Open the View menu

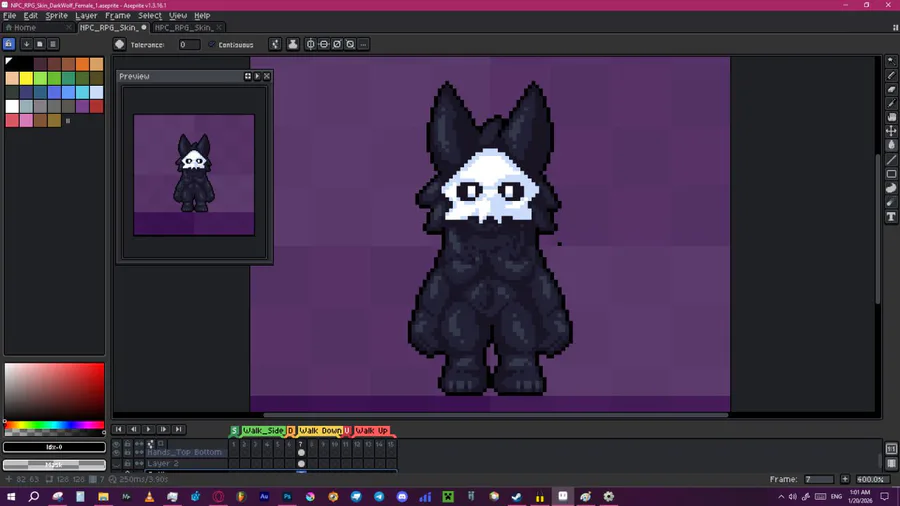178,15
